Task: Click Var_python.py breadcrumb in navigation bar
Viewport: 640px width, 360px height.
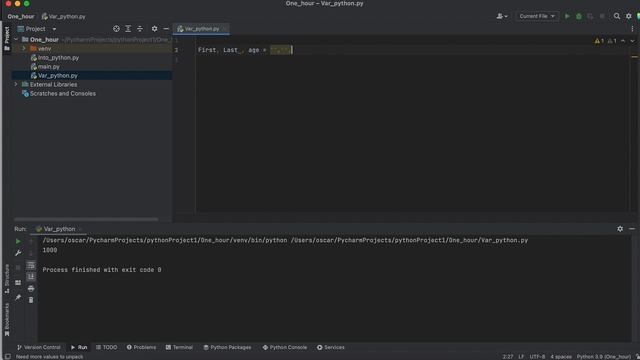Action: (x=64, y=17)
